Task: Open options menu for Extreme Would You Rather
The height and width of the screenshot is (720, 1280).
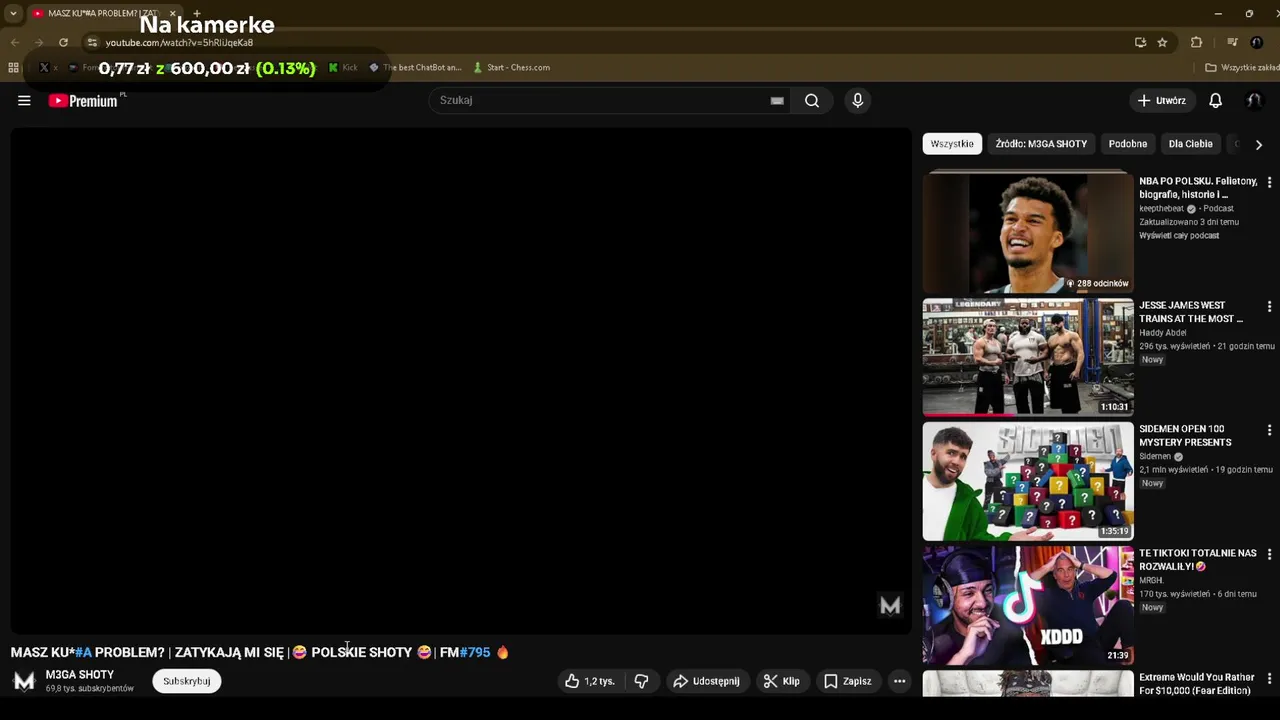Action: [1269, 678]
